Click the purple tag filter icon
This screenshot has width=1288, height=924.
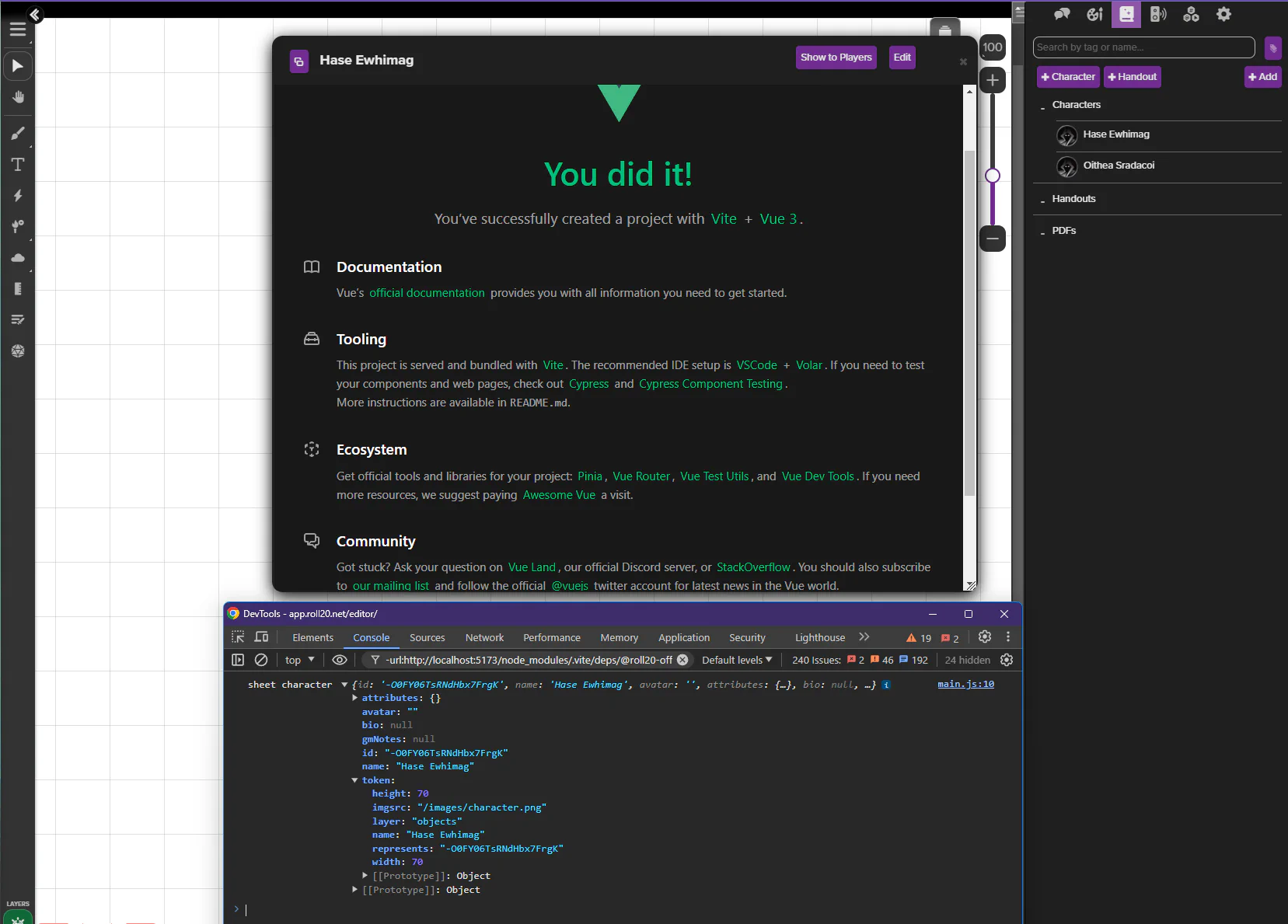pyautogui.click(x=1272, y=48)
